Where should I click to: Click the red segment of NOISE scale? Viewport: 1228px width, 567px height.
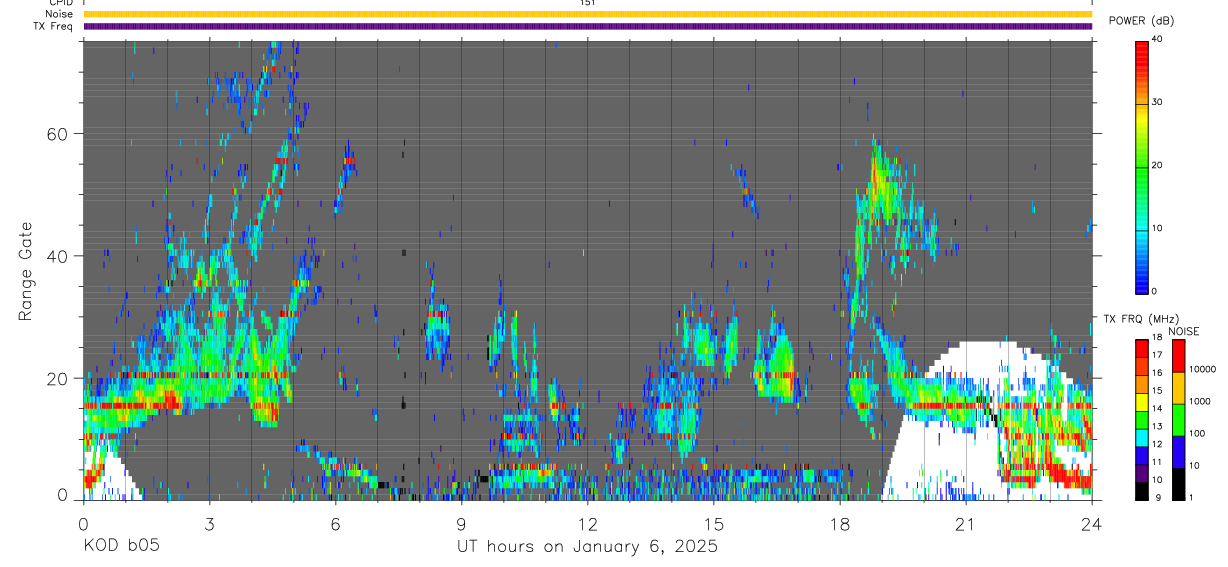1179,356
